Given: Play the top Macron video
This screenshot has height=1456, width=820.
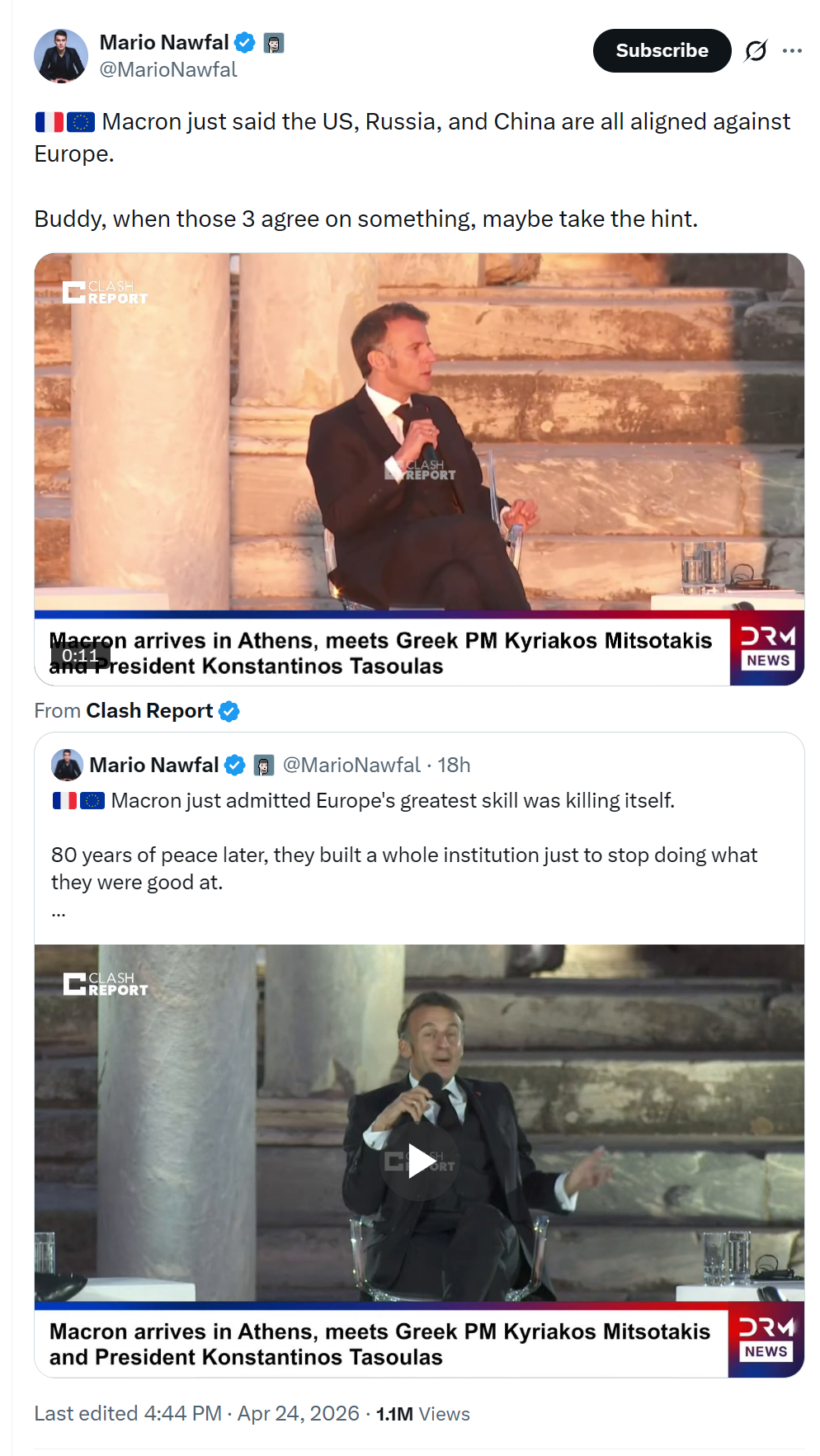Looking at the screenshot, I should pos(419,469).
